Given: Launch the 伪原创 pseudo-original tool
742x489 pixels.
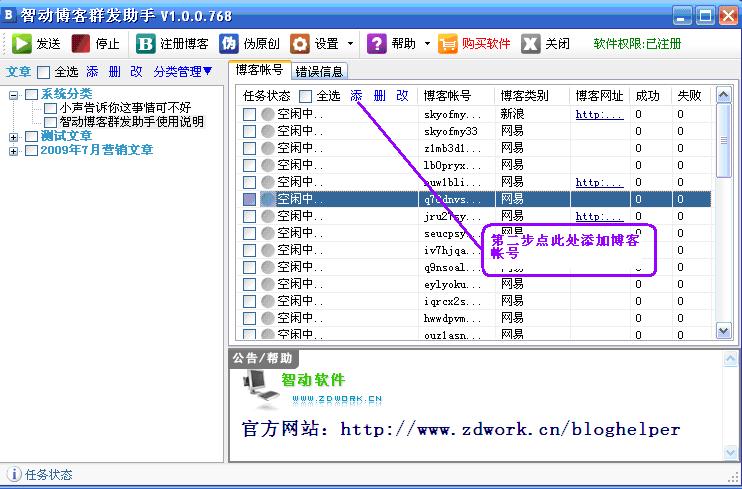Looking at the screenshot, I should [229, 44].
